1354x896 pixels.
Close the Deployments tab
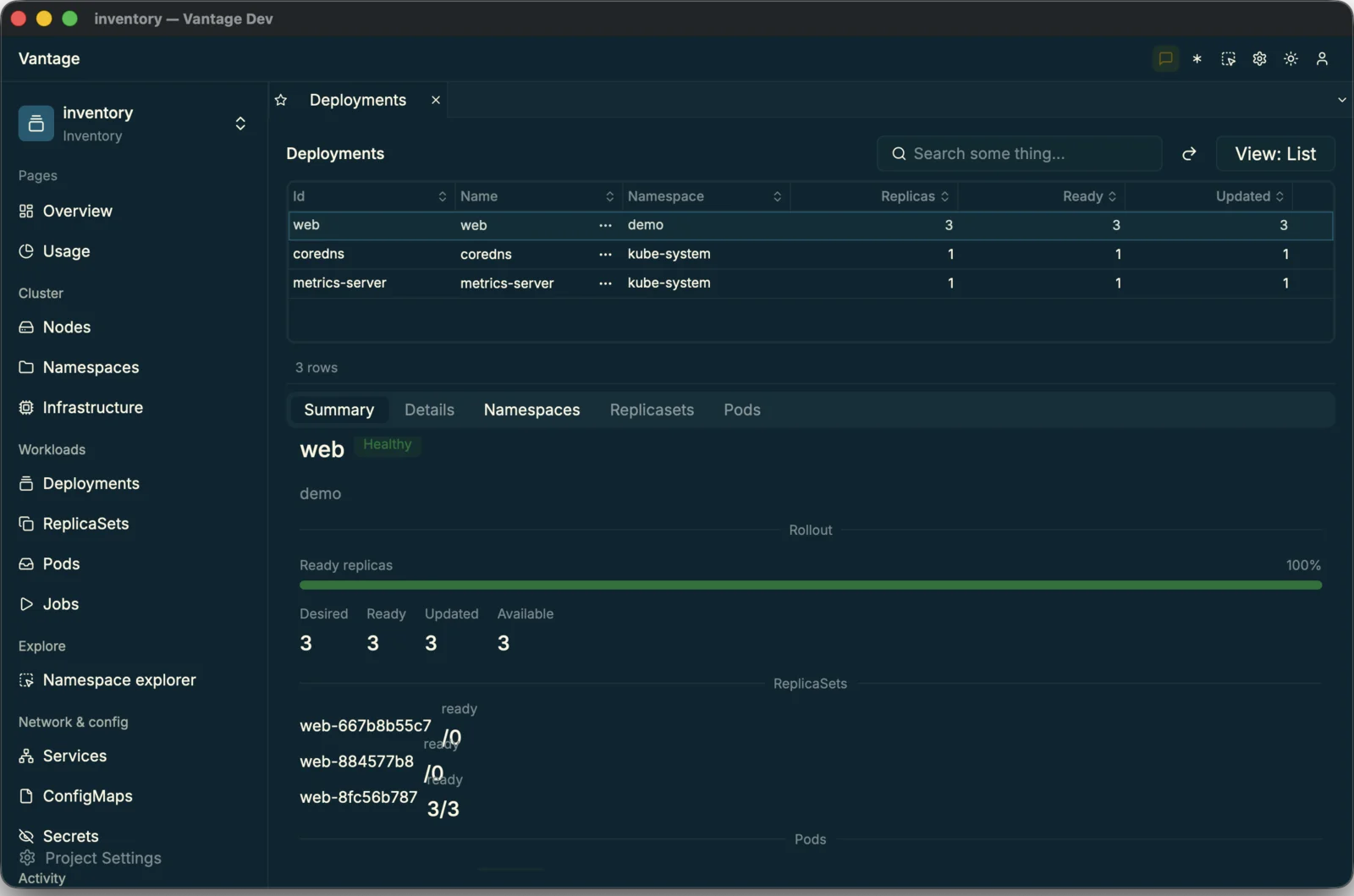coord(436,100)
